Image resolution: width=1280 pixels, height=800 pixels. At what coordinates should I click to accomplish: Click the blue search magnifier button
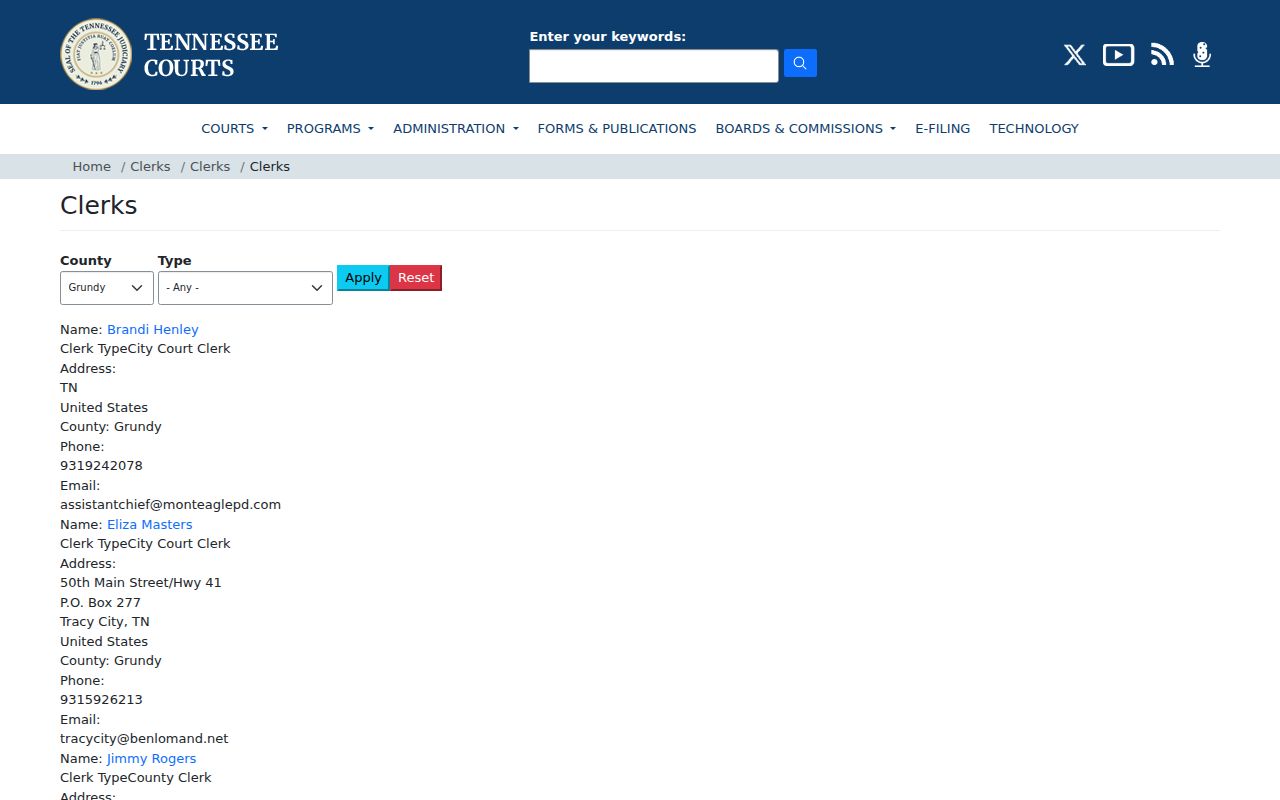pos(800,63)
